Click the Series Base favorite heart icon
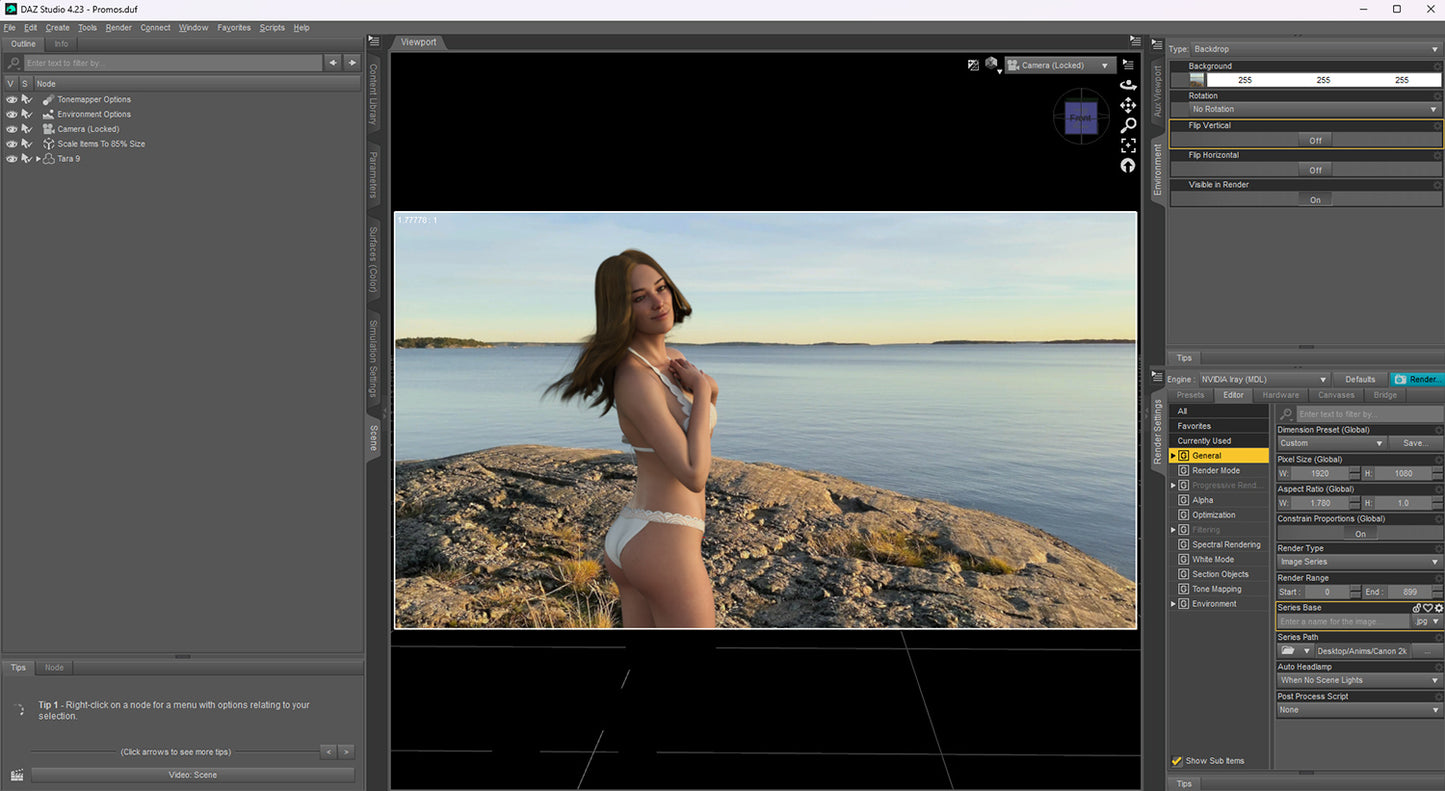The width and height of the screenshot is (1445, 791). tap(1428, 608)
